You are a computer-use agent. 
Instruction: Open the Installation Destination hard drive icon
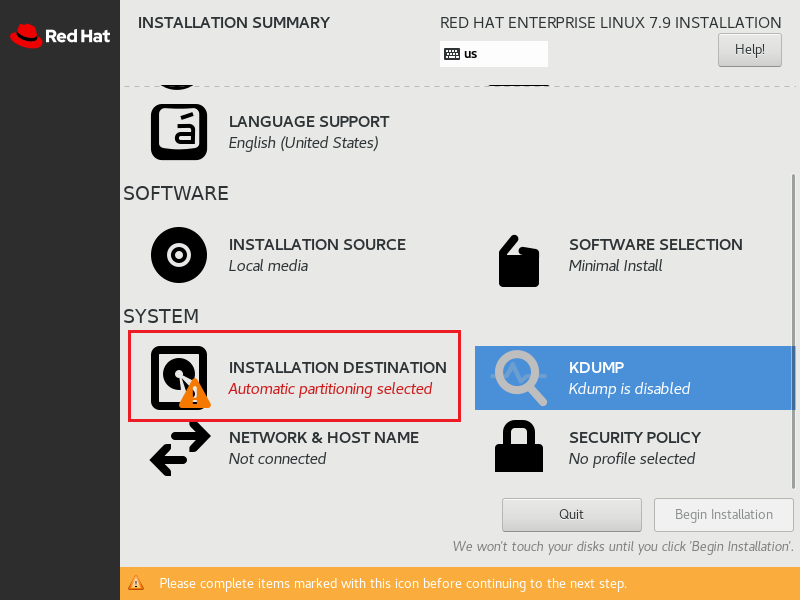tap(180, 378)
